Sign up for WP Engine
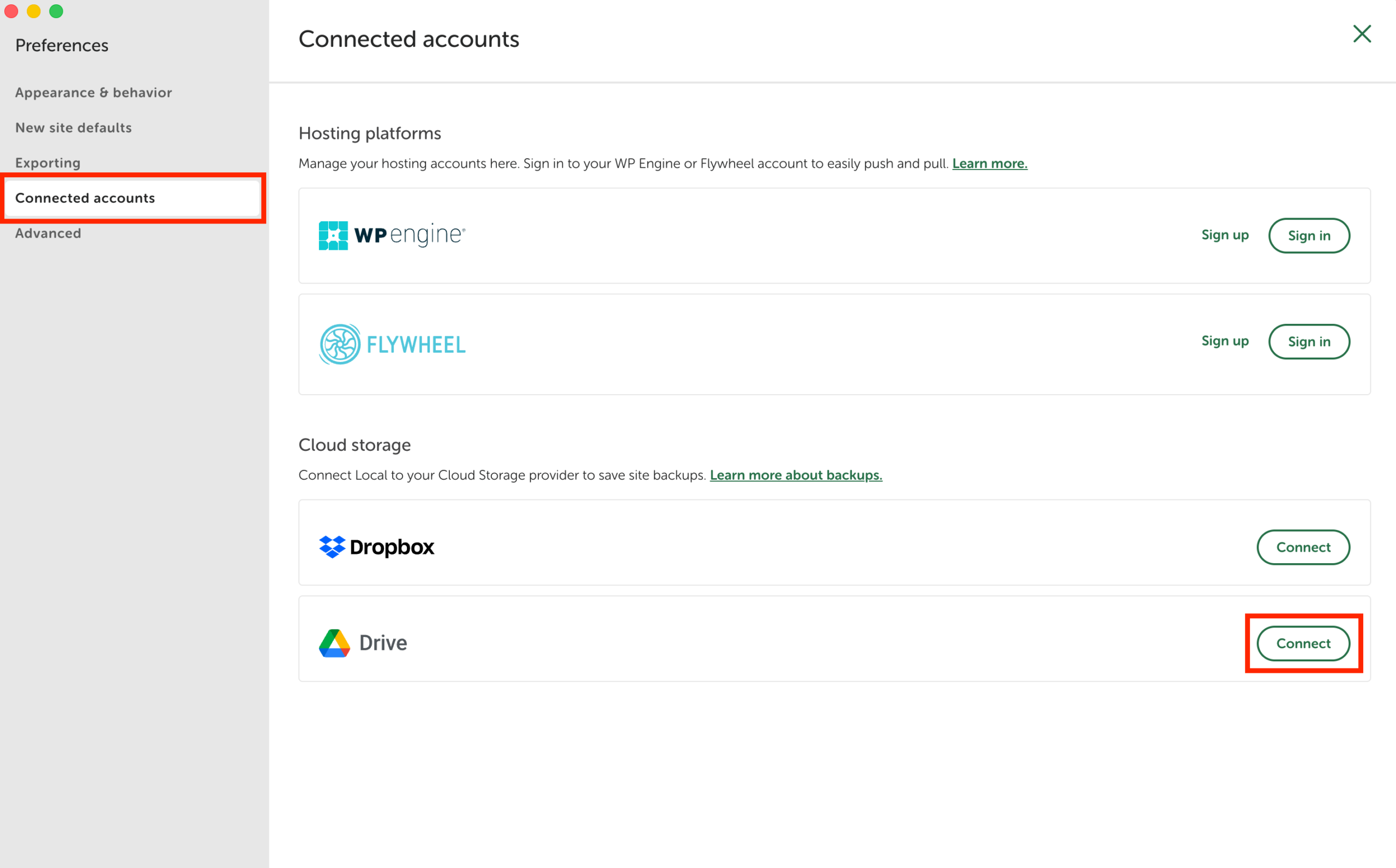1396x868 pixels. coord(1225,236)
